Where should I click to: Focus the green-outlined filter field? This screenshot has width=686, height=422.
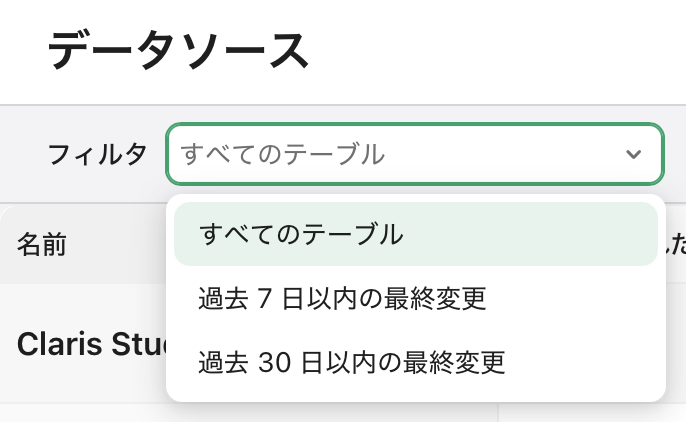(400, 154)
